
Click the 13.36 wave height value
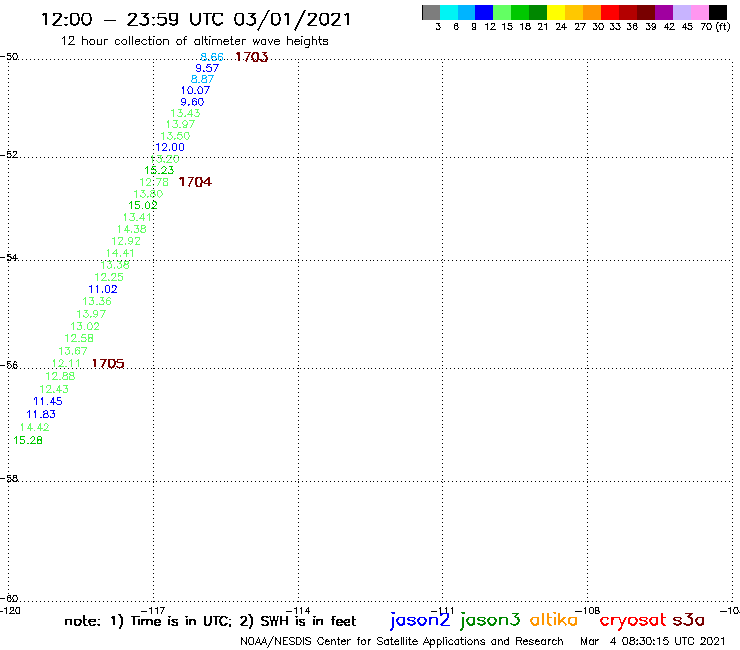pos(97,301)
